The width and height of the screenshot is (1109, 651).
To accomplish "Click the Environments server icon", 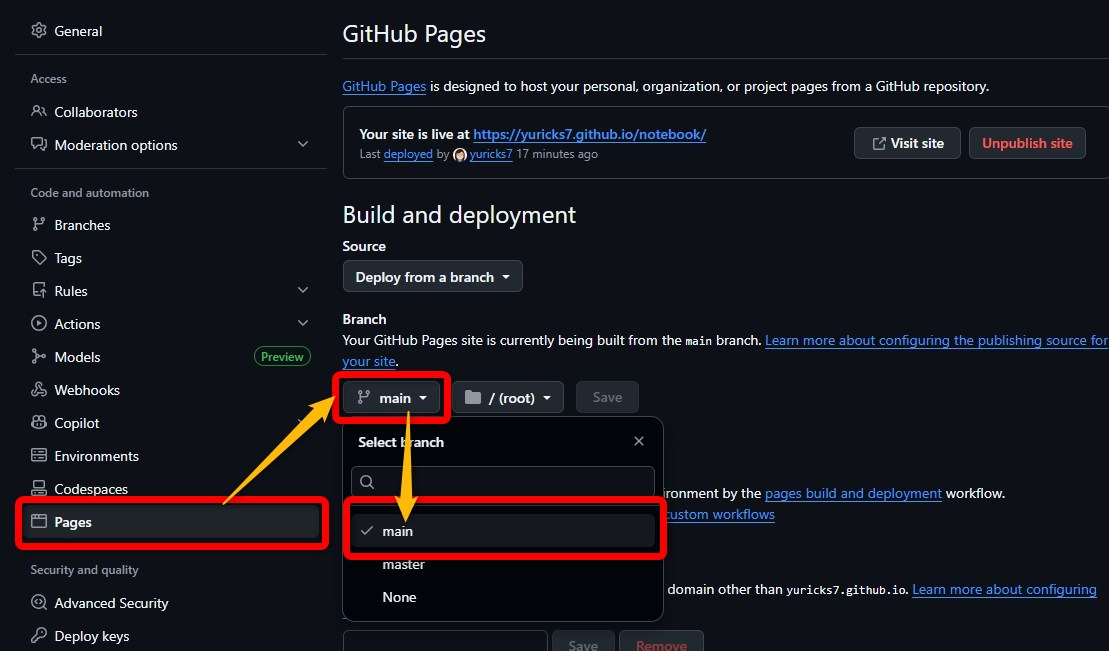I will tap(39, 456).
